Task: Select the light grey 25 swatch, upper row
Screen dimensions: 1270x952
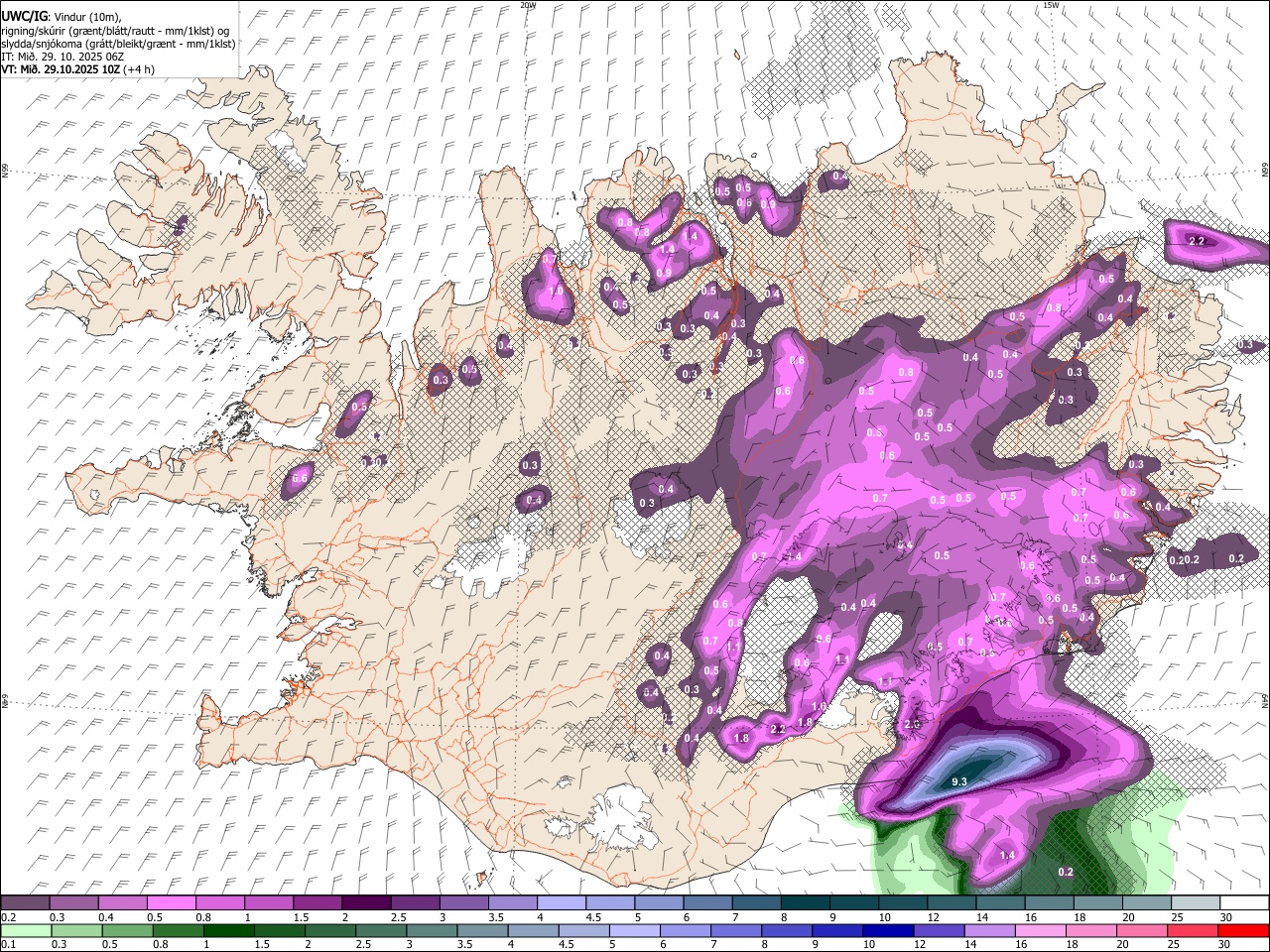Action: point(1195,903)
